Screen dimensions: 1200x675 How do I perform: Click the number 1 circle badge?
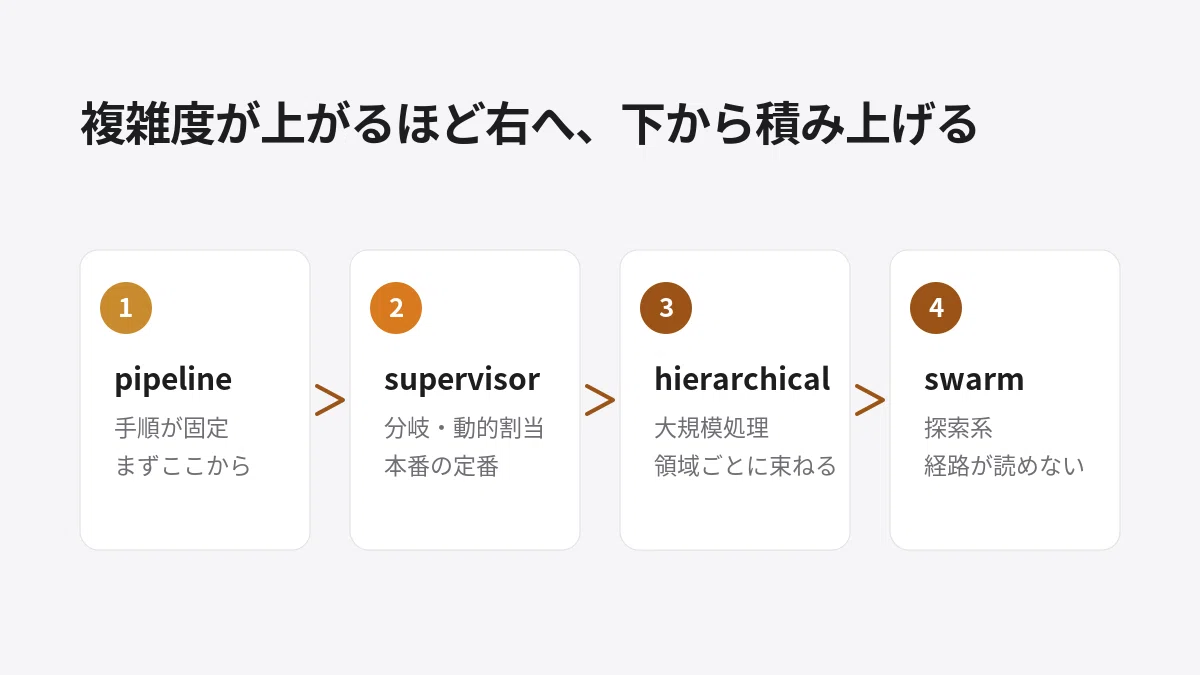(126, 308)
